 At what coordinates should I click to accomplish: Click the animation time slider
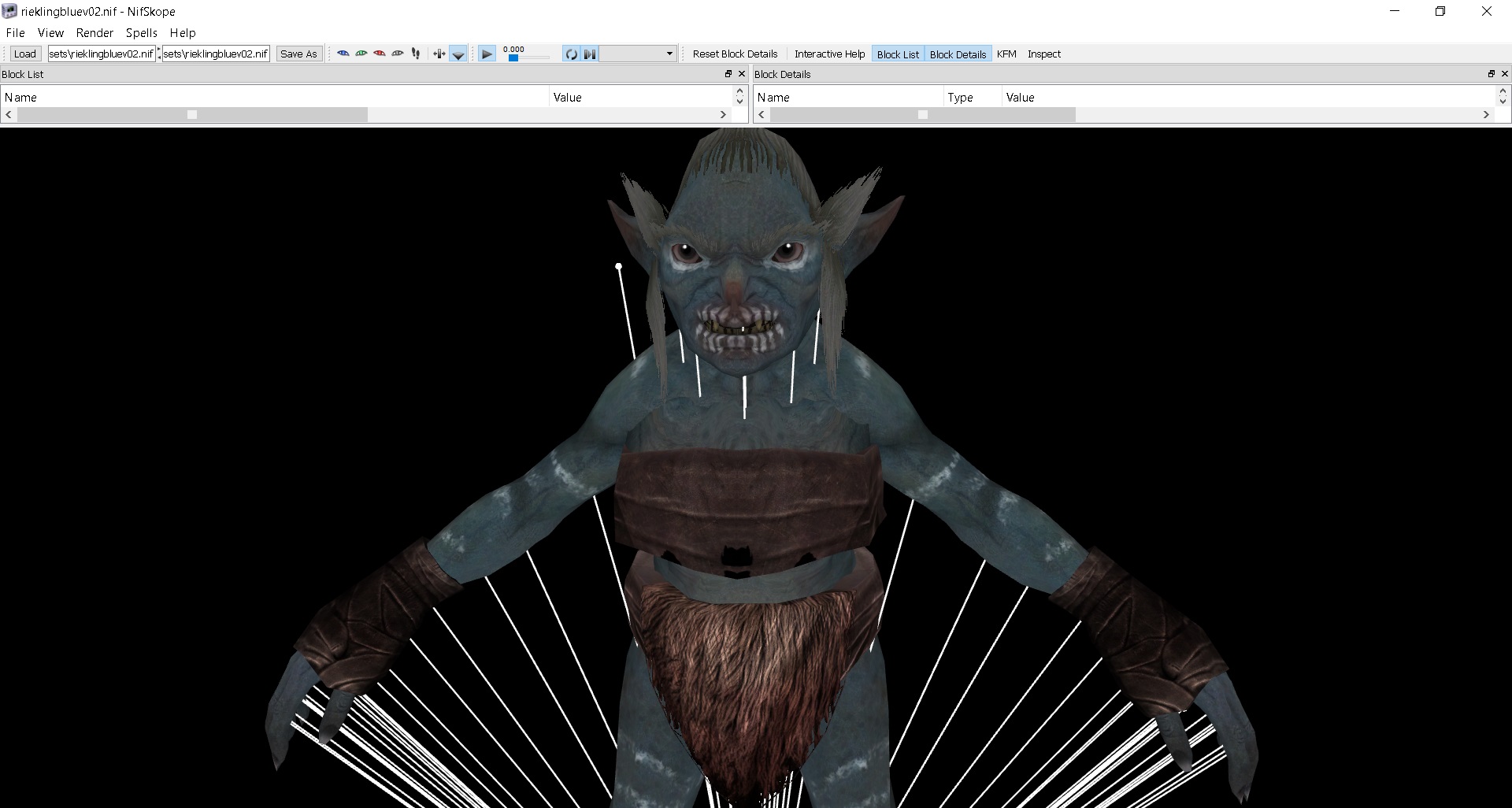[x=528, y=57]
